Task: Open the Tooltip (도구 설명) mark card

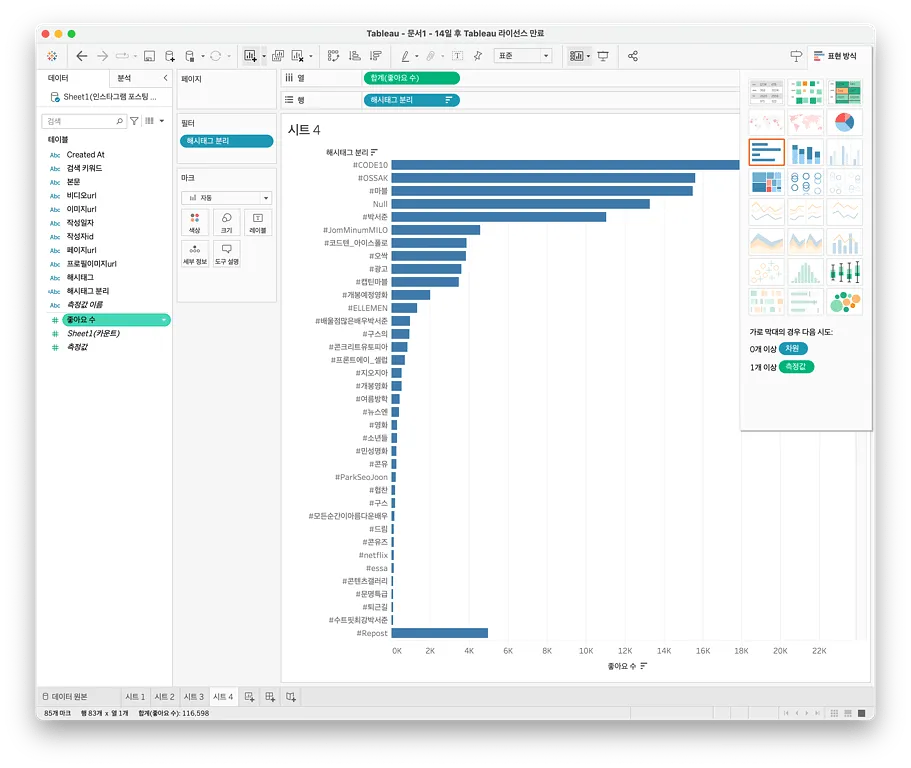Action: [226, 254]
